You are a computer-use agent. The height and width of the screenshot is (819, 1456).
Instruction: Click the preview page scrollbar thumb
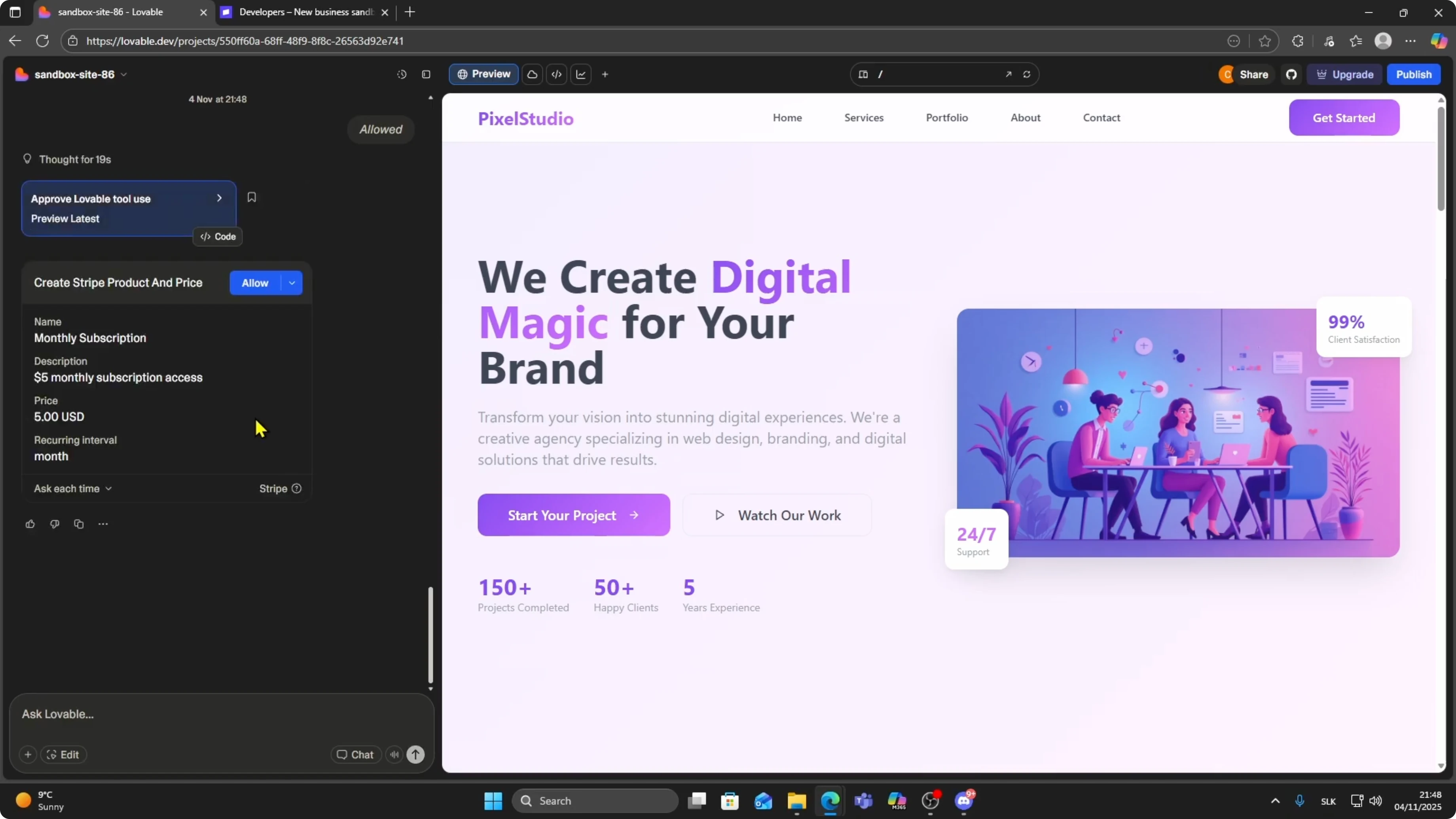click(1441, 158)
